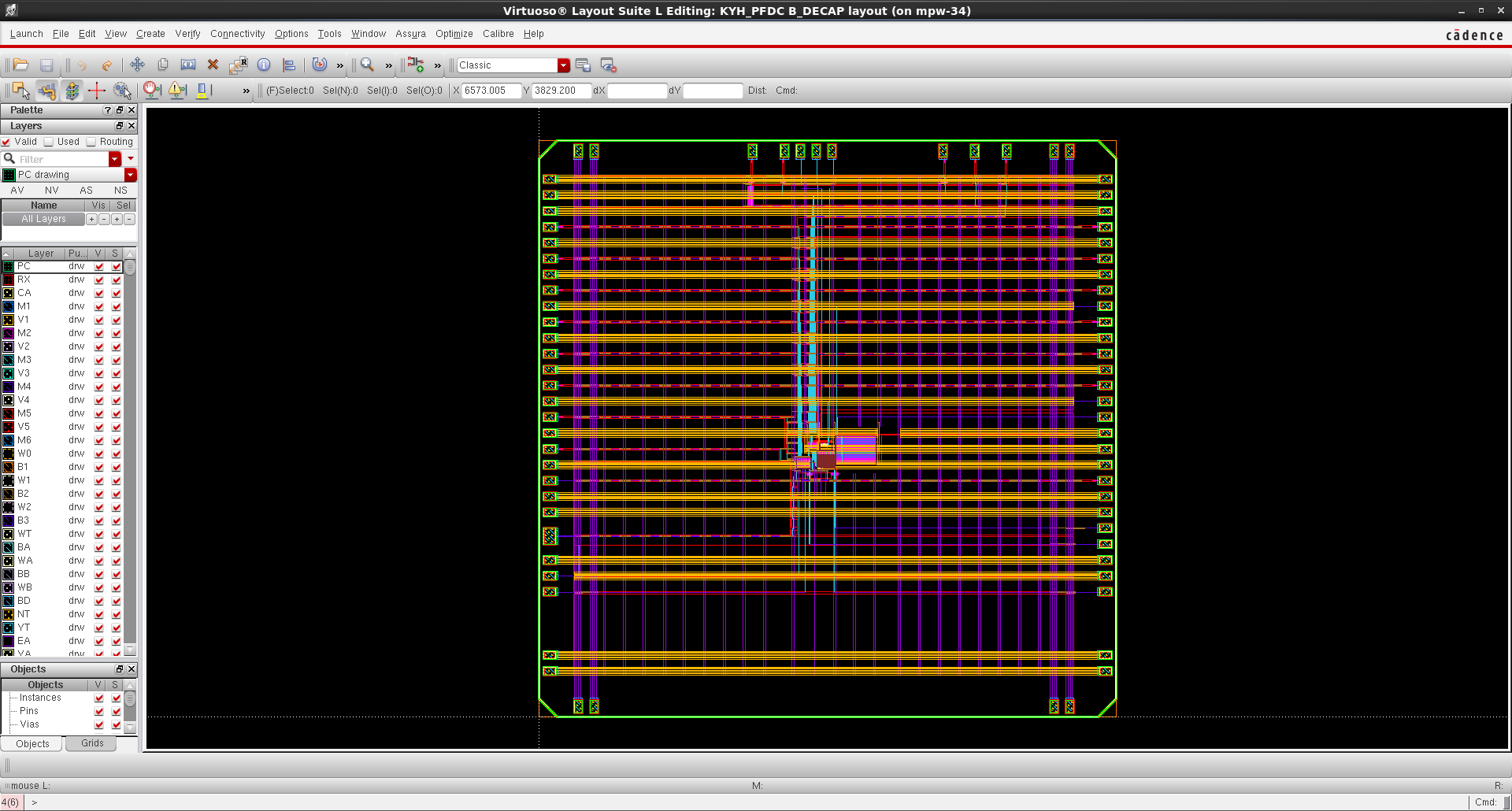The height and width of the screenshot is (811, 1512).
Task: Select the Move tool icon
Action: (x=137, y=65)
